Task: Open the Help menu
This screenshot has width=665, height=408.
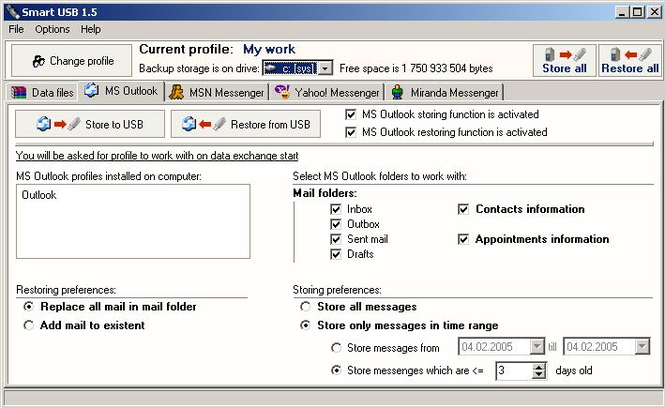Action: point(90,29)
